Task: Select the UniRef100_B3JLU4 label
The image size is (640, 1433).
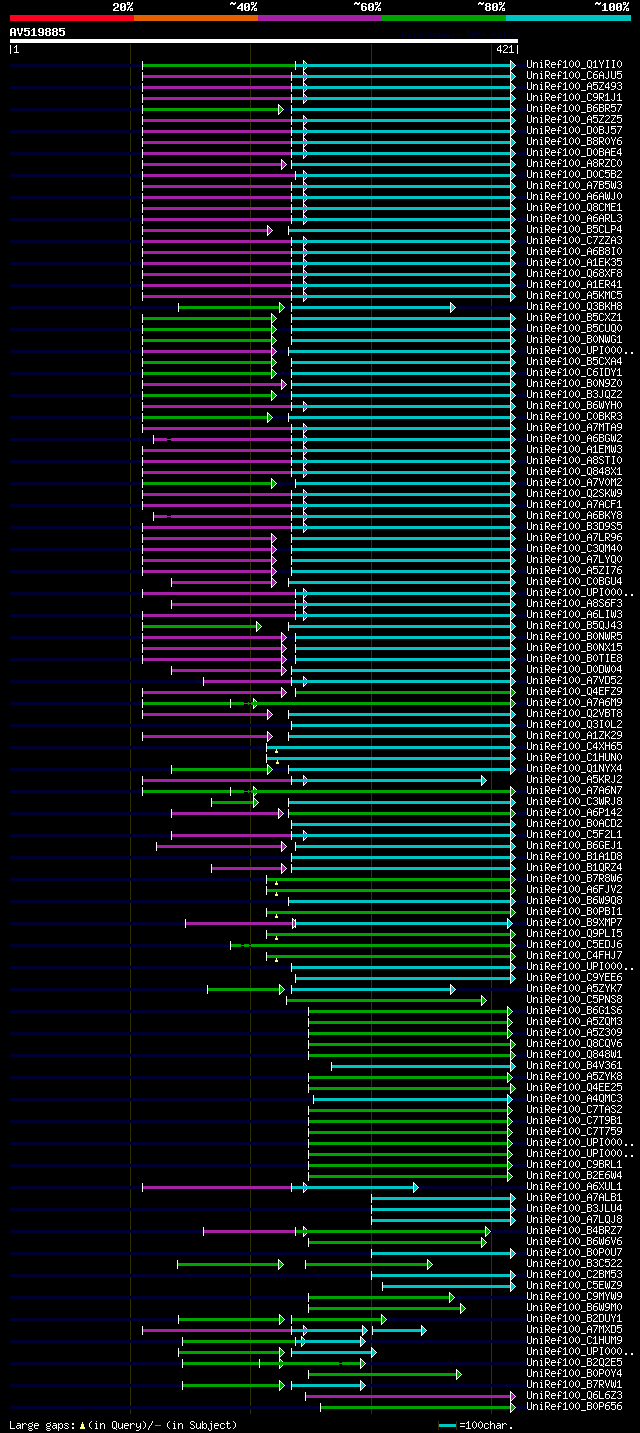Action: [x=574, y=1208]
